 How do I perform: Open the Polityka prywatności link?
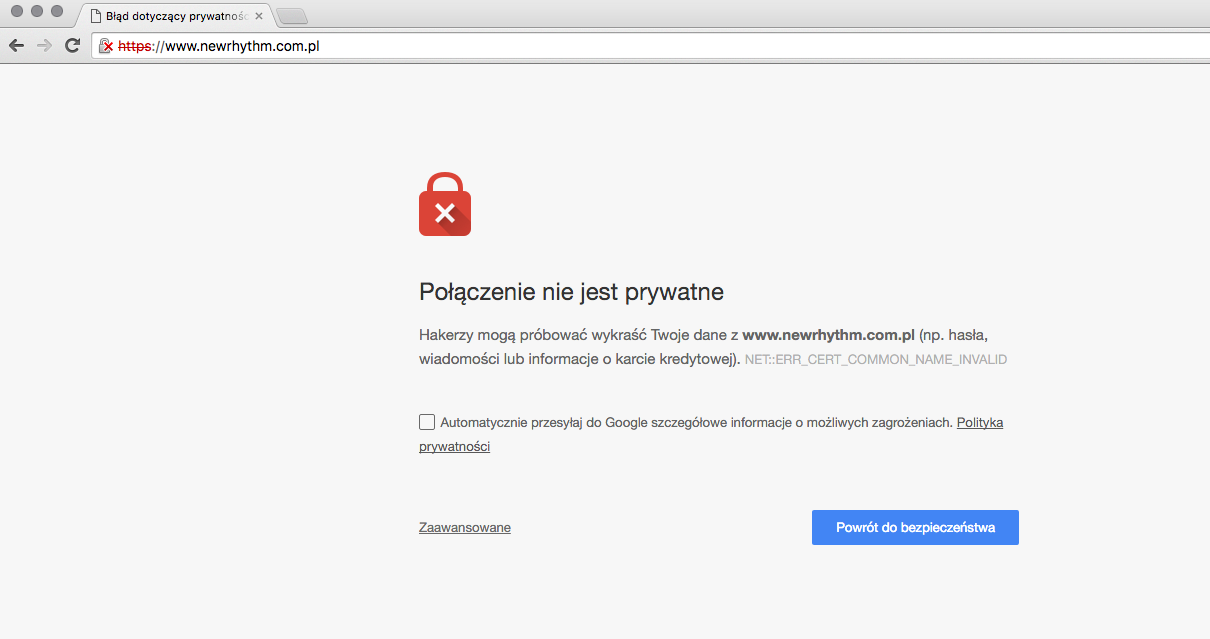coord(979,423)
